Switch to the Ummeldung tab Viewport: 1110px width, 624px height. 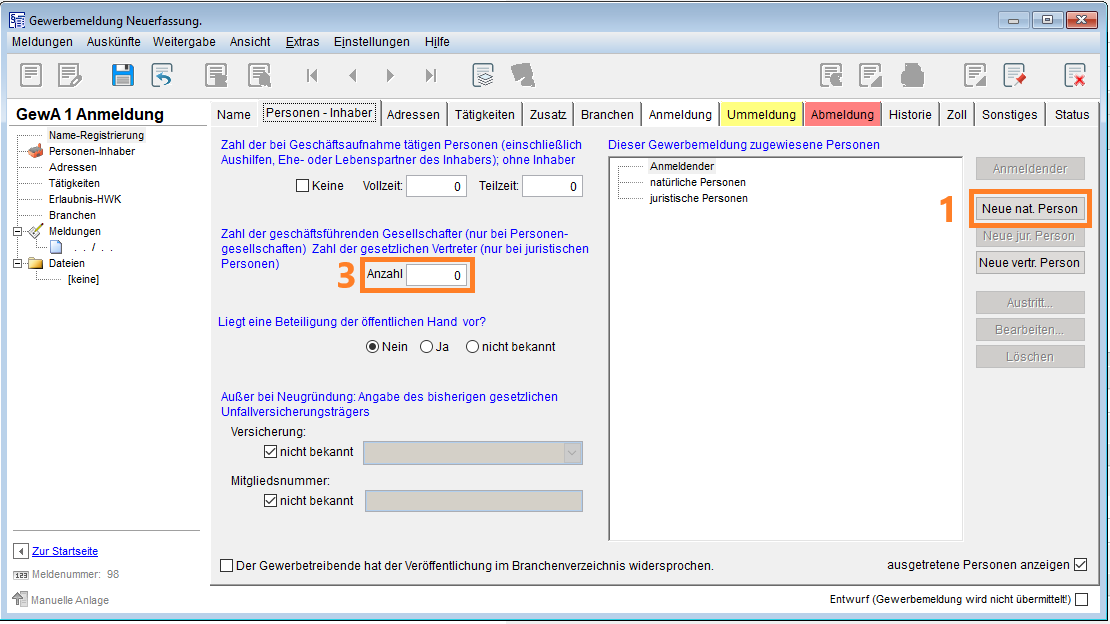(x=761, y=114)
